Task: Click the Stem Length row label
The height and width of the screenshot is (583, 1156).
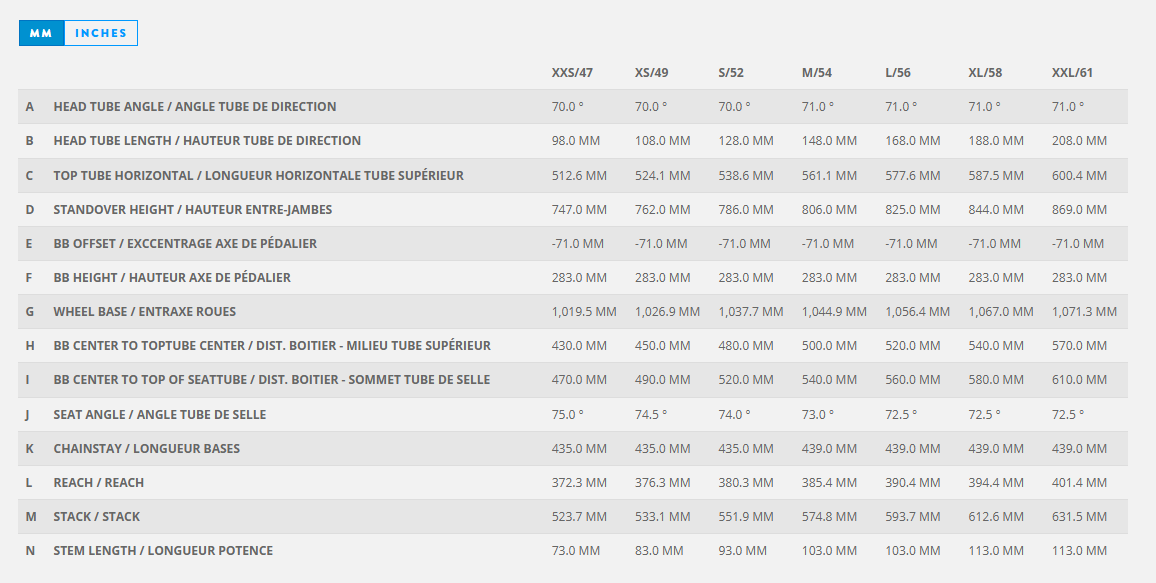Action: (x=163, y=551)
